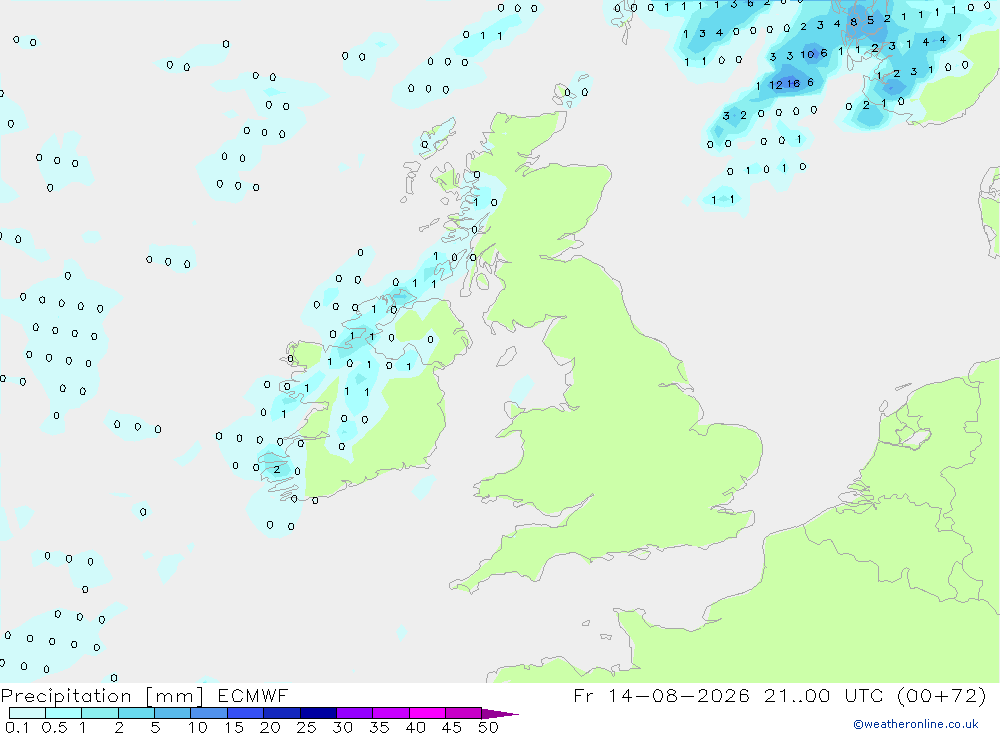This screenshot has width=1000, height=733.
Task: Click the precipitation value '8' on map
Action: point(853,22)
